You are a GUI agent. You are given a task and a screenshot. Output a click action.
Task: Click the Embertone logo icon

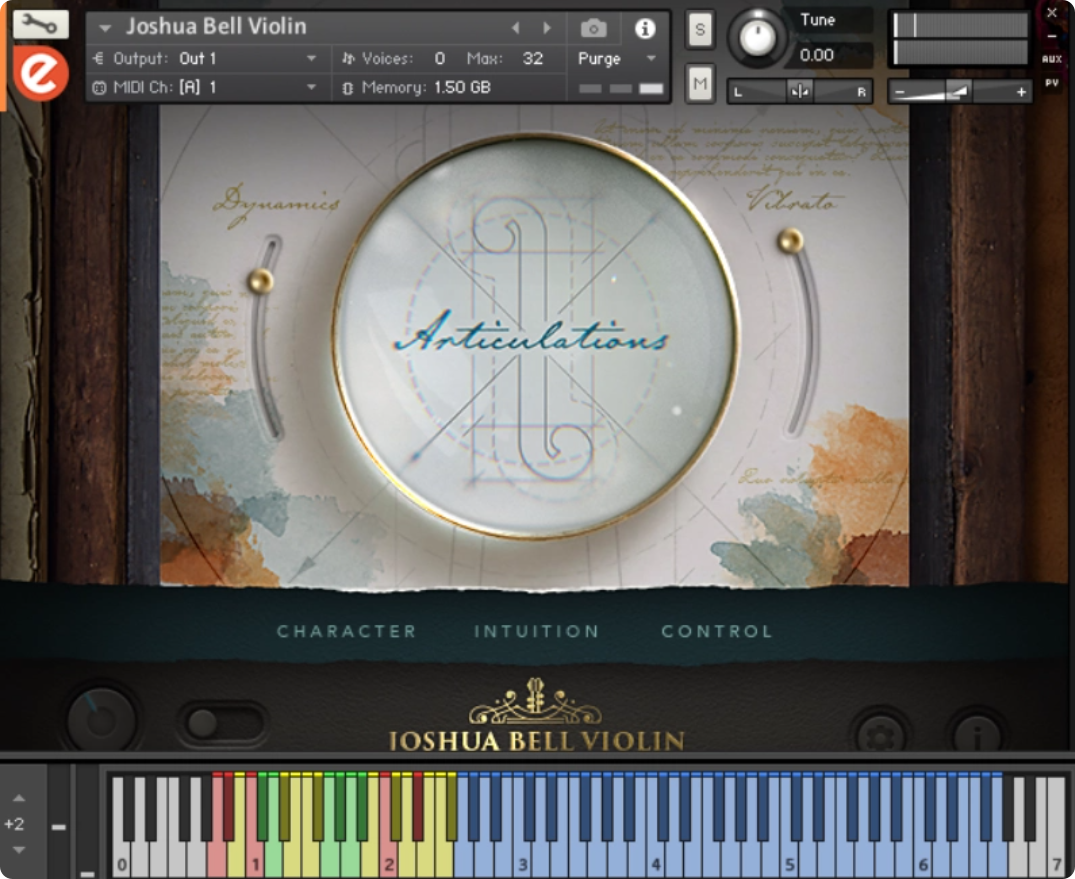[x=41, y=74]
